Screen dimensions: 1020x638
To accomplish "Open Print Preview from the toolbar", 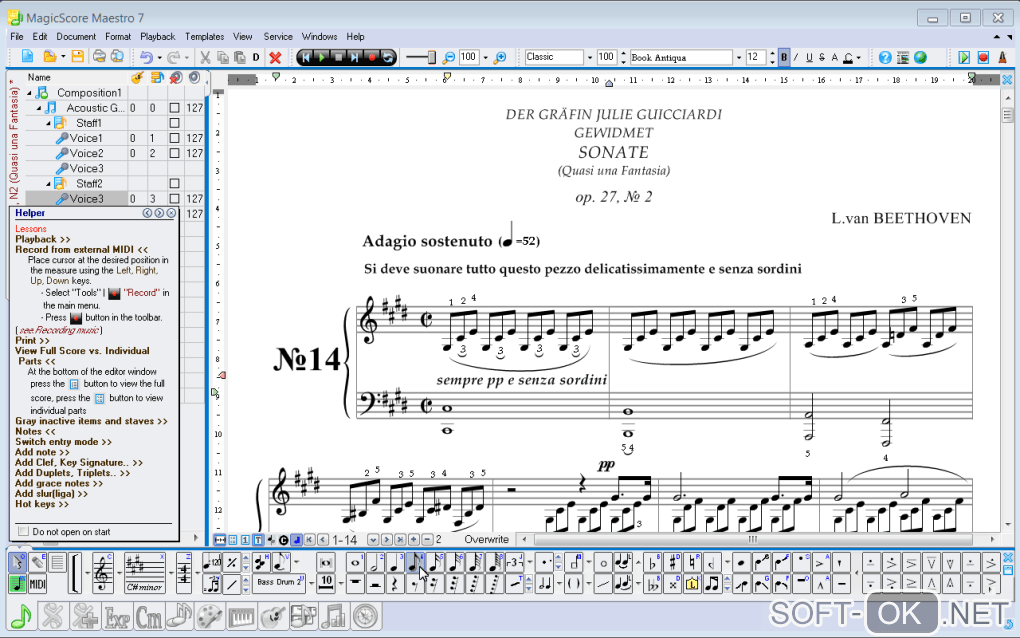I will (x=117, y=57).
